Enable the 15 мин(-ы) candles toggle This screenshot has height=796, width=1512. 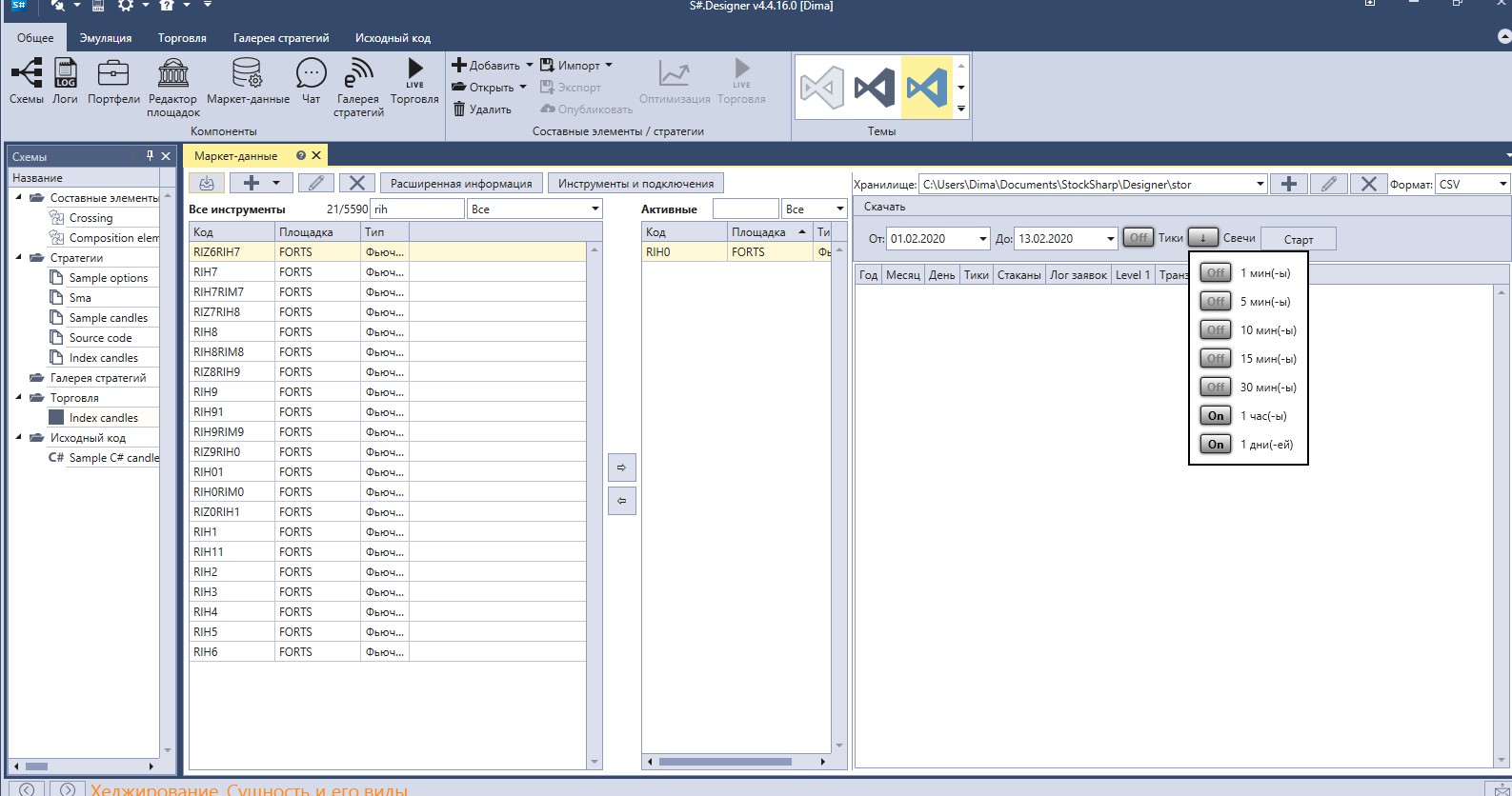(x=1216, y=359)
